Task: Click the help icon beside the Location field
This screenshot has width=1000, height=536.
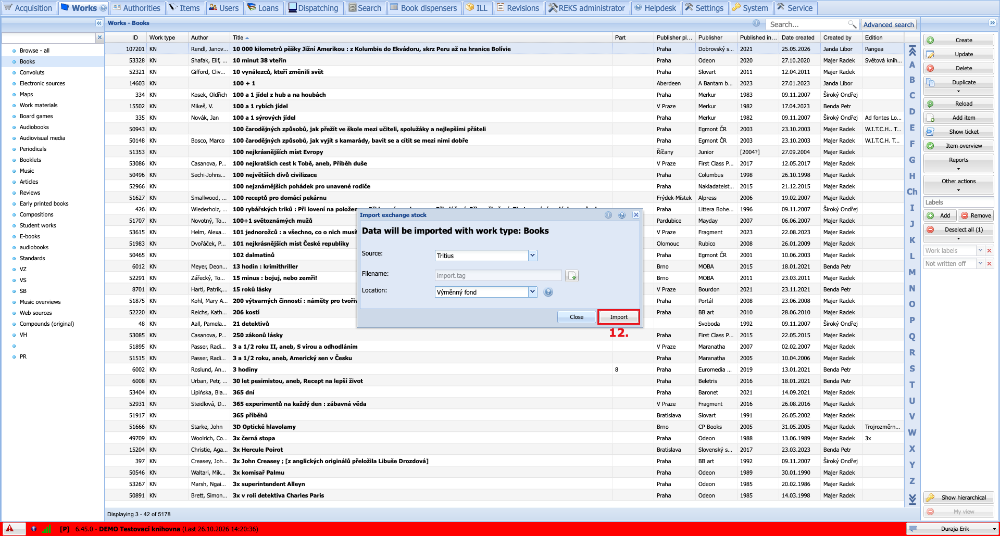Action: pyautogui.click(x=548, y=292)
